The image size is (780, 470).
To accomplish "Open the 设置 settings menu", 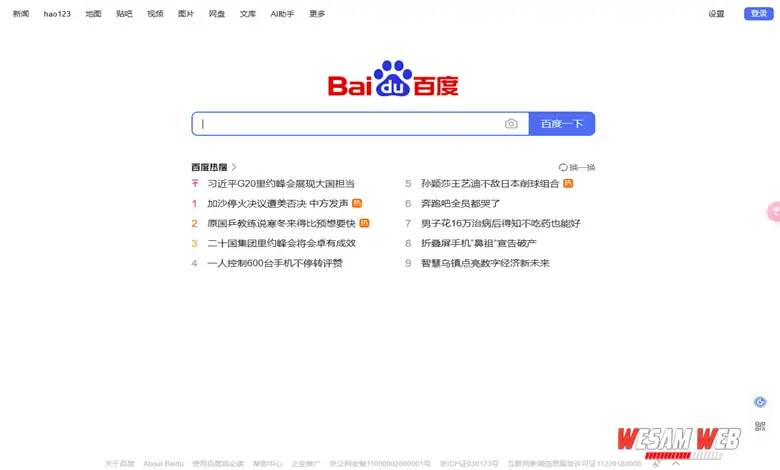I will click(x=716, y=14).
